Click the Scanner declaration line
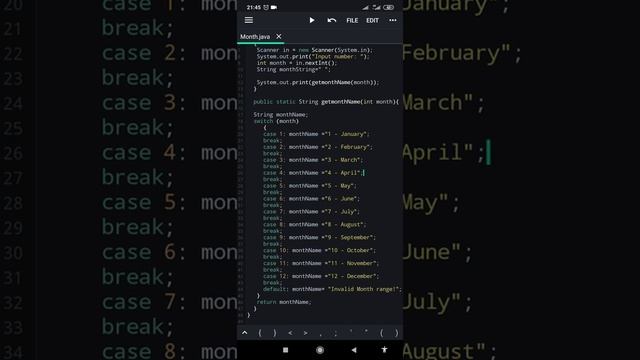Screen dimensions: 640x360 point(315,50)
